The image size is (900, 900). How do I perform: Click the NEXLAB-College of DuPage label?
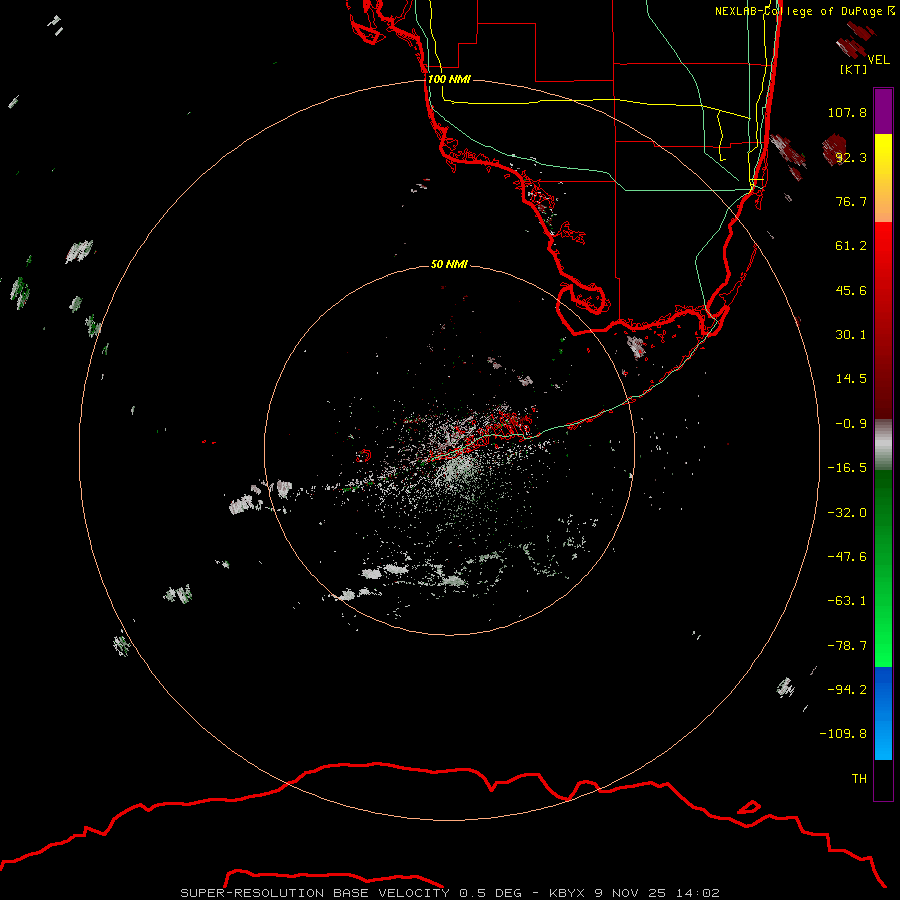[798, 11]
